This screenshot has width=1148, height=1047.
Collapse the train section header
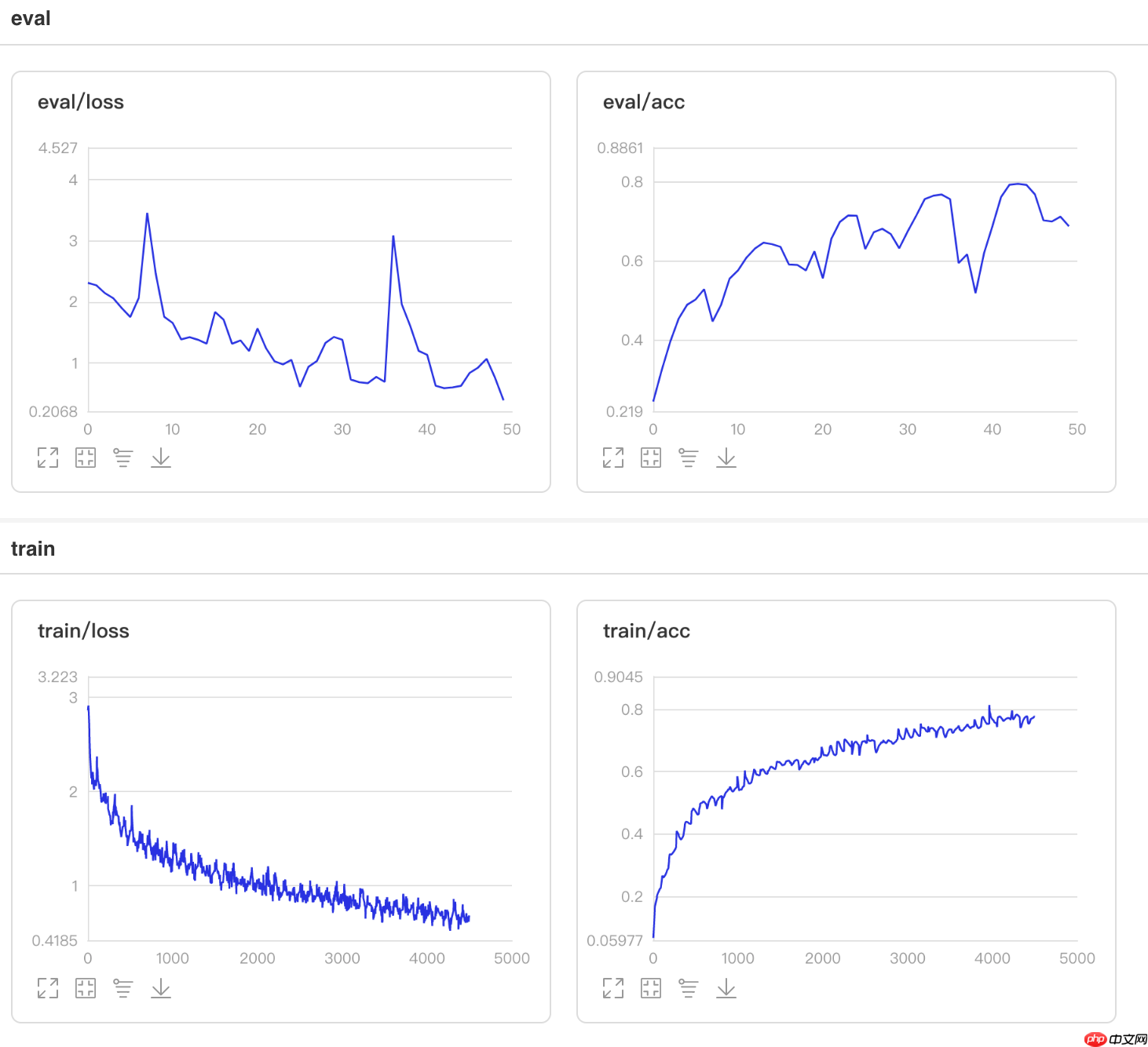(33, 549)
